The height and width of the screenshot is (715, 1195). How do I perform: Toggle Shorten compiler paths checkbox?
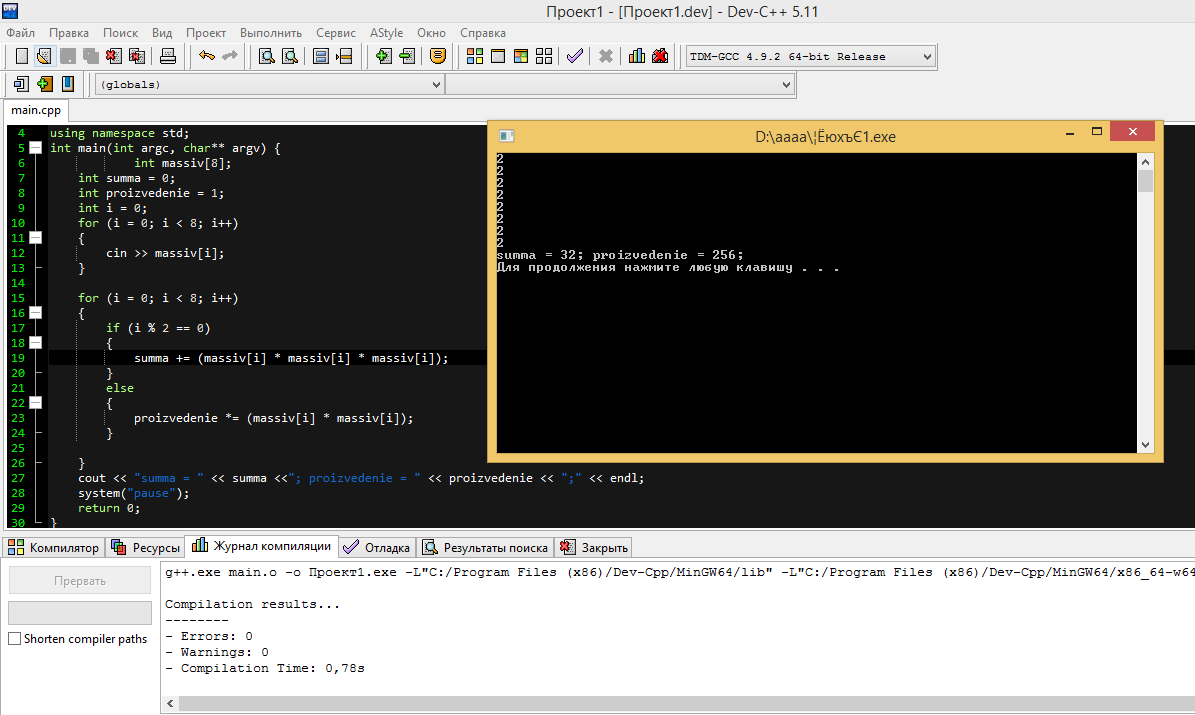(14, 639)
